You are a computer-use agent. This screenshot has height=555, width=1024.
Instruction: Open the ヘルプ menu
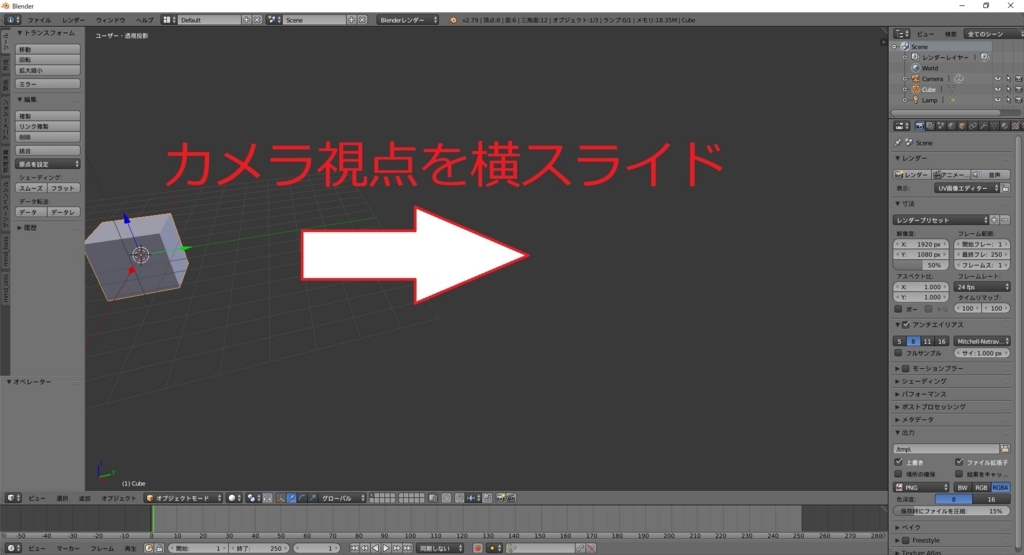144,20
